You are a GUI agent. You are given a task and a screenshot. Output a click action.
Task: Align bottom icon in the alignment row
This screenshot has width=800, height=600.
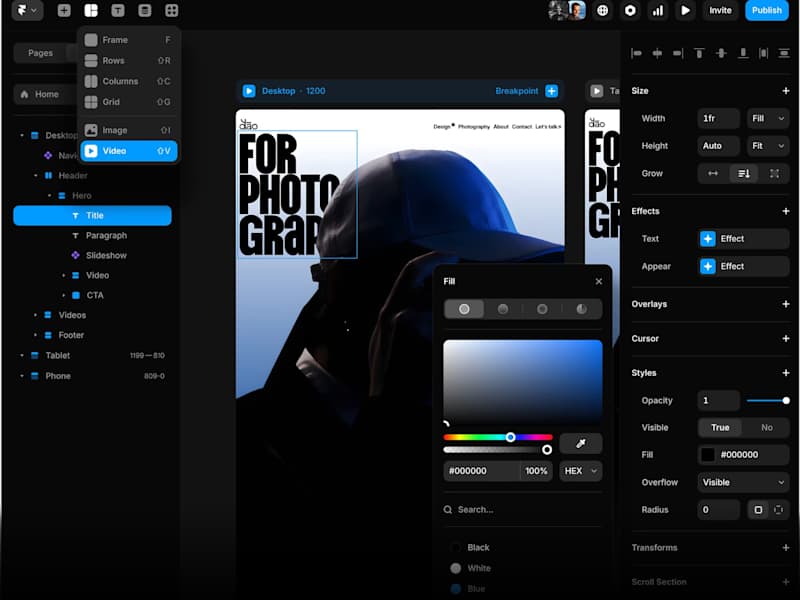coord(743,53)
